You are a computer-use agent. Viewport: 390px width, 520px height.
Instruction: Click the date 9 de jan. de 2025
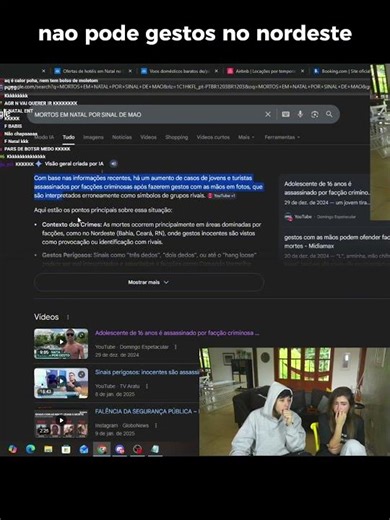tap(115, 434)
